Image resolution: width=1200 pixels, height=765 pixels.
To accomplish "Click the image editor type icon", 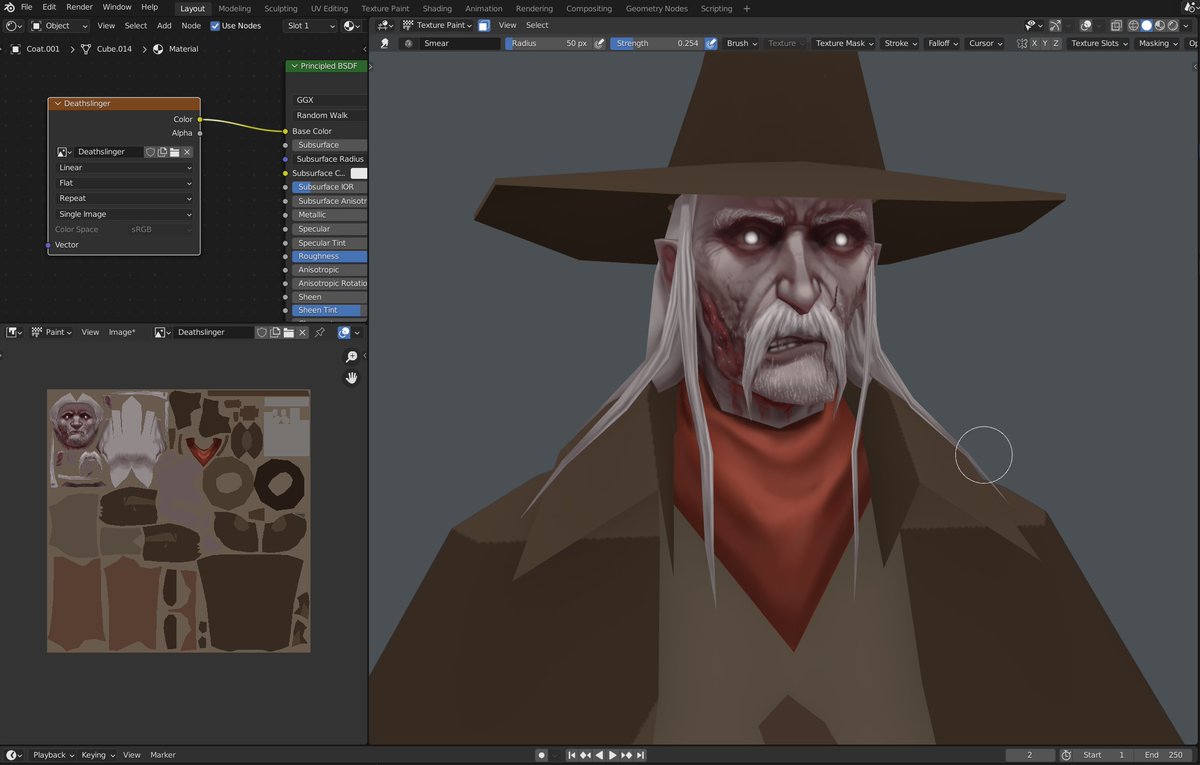I will 14,332.
